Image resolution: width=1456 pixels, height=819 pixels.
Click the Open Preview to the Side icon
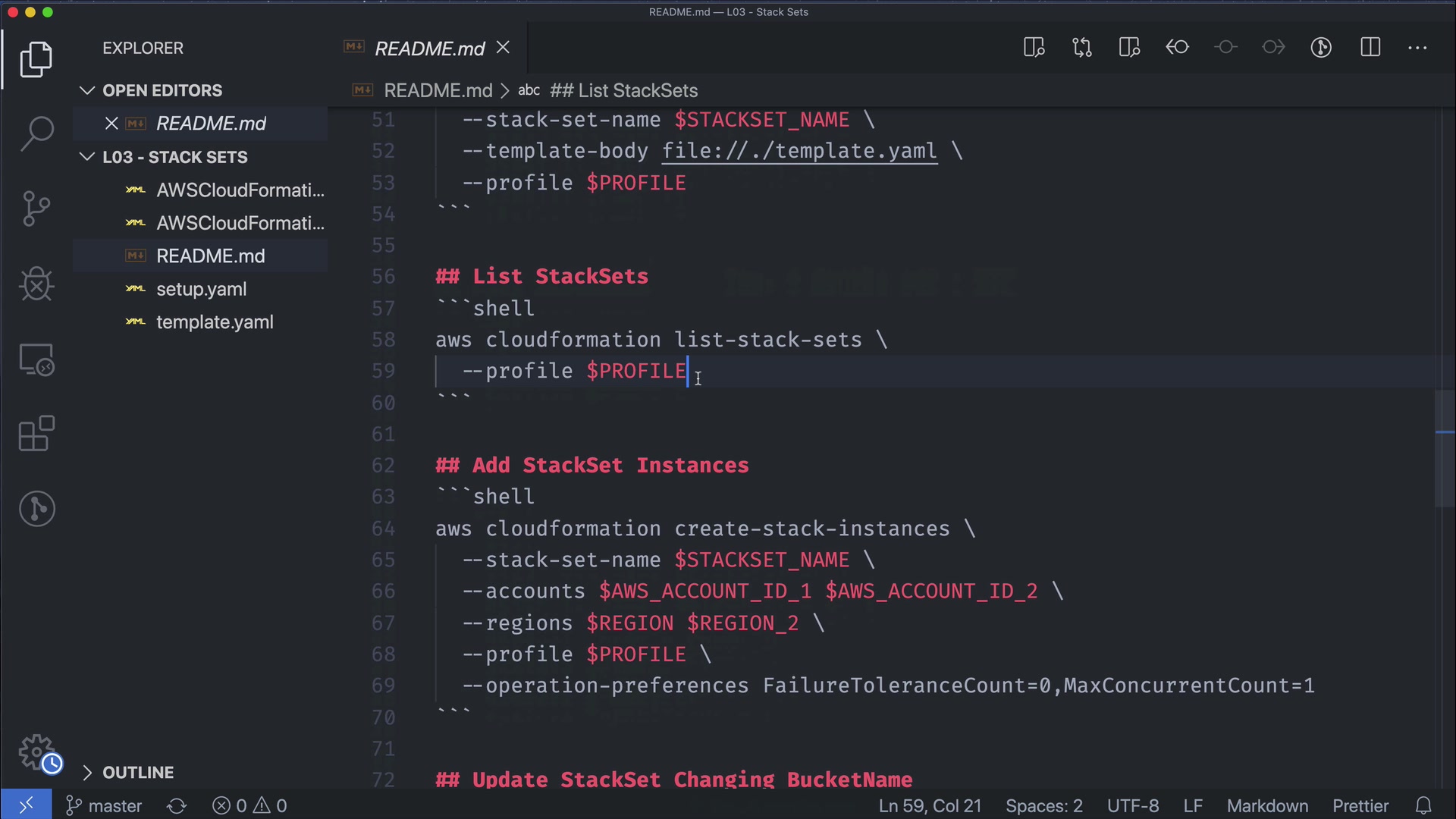[1034, 48]
